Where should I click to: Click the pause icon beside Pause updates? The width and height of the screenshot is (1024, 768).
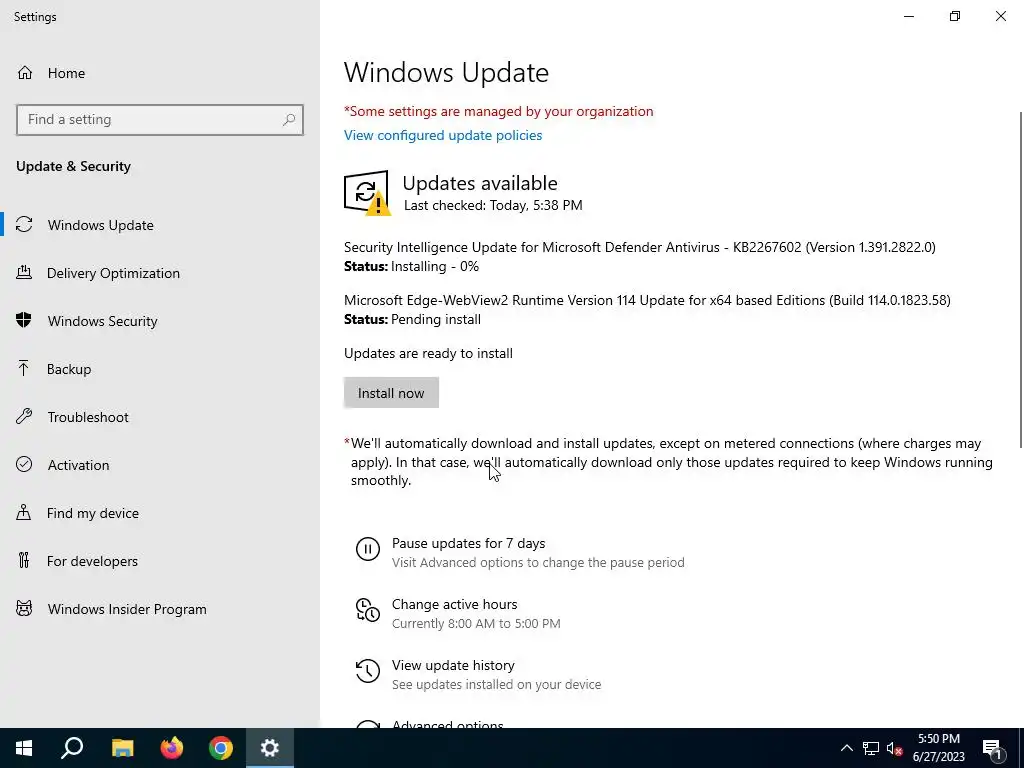[x=368, y=549]
